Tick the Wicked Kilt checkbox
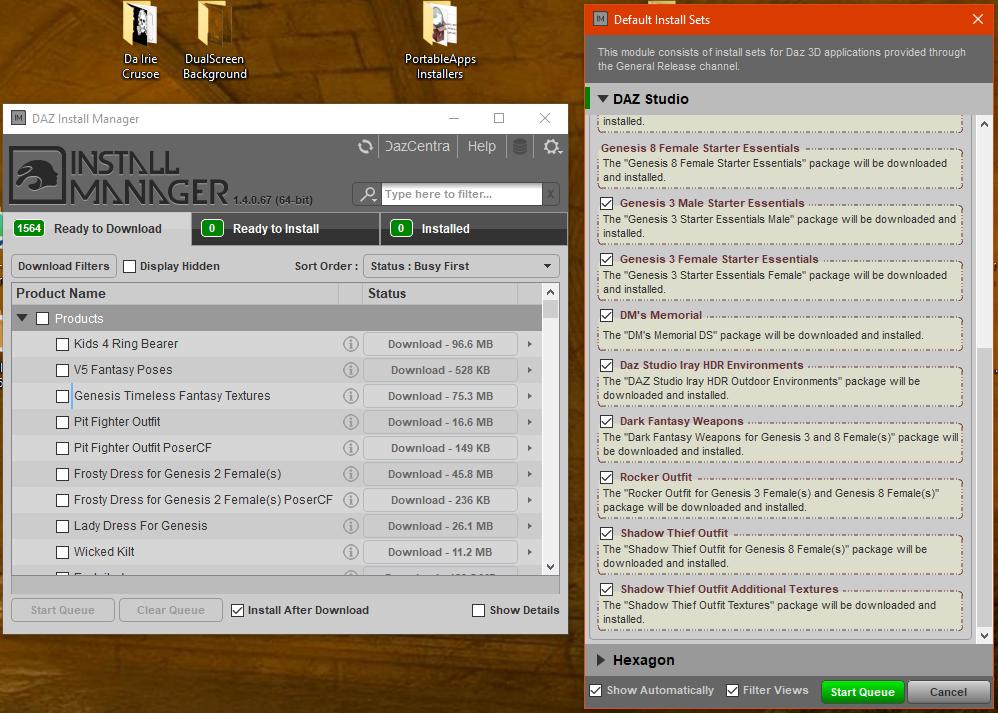 [62, 553]
